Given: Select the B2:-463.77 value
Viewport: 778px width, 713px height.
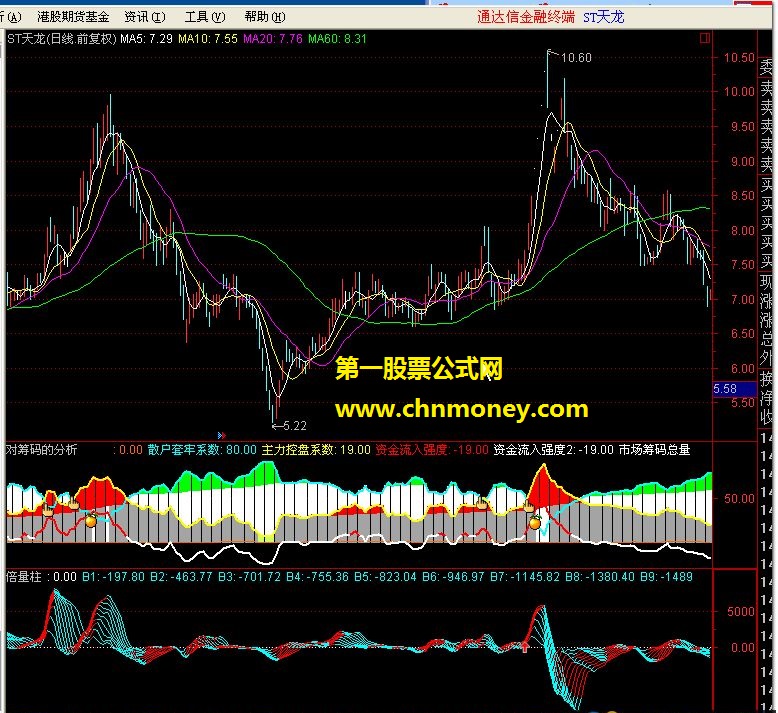Looking at the screenshot, I should point(182,577).
